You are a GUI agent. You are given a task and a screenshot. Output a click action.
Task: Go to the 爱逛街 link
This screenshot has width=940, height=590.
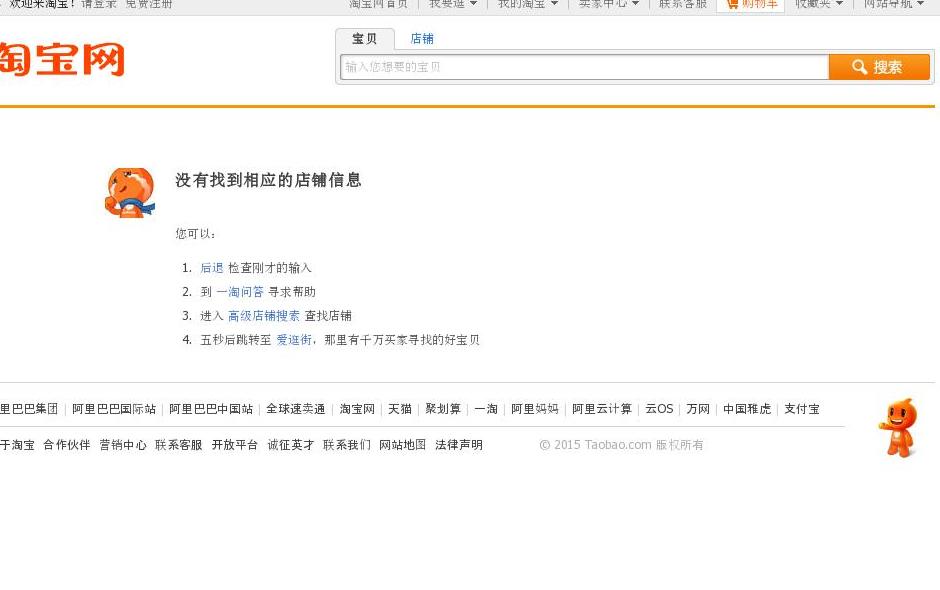(294, 340)
